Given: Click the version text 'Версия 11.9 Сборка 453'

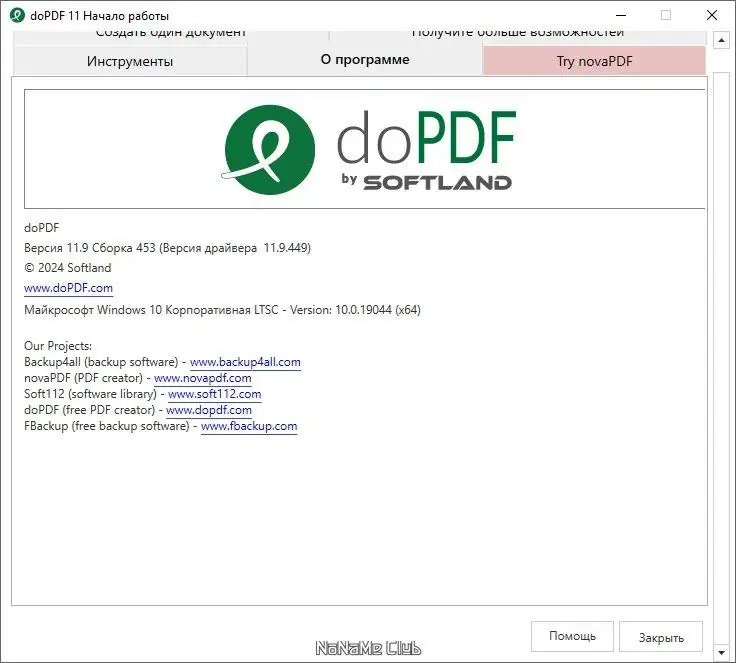Looking at the screenshot, I should [90, 248].
